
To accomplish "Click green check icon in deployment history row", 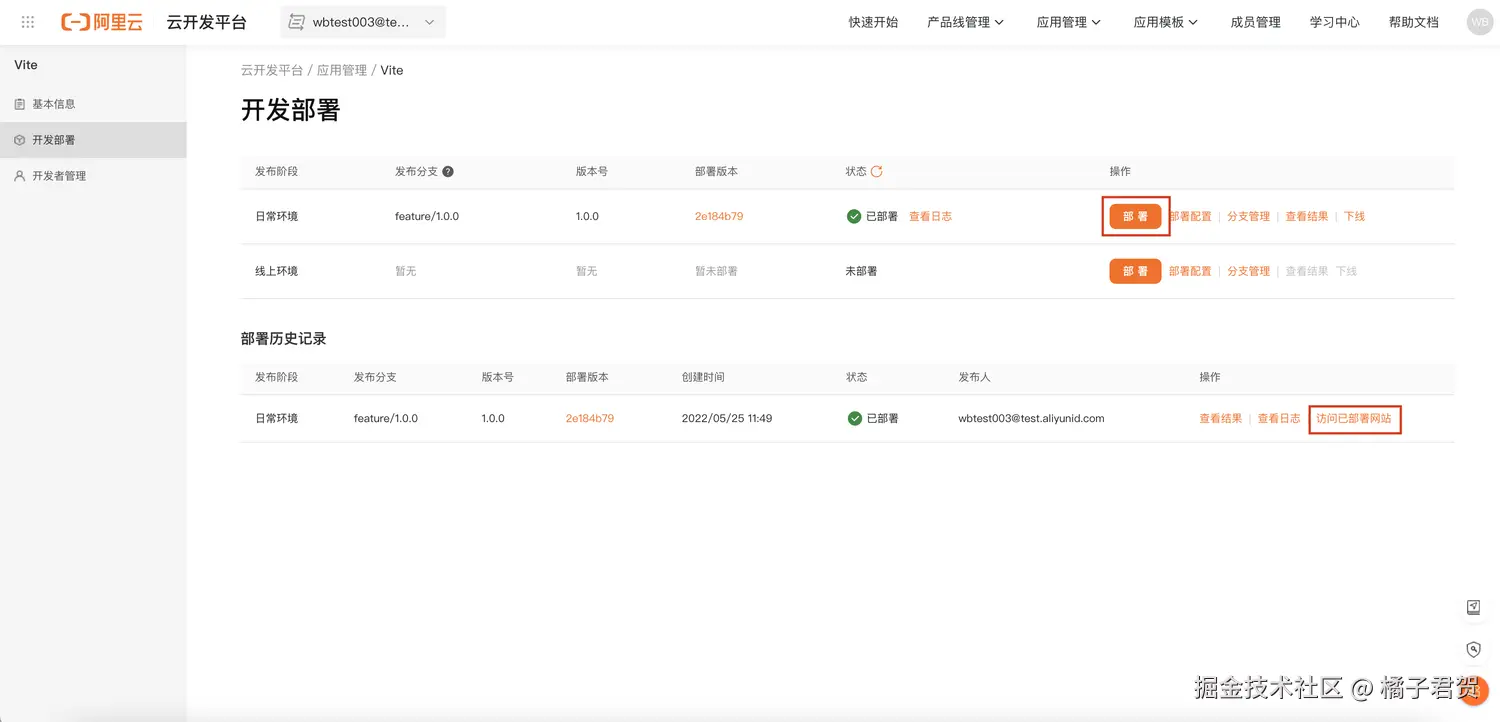I will (854, 418).
